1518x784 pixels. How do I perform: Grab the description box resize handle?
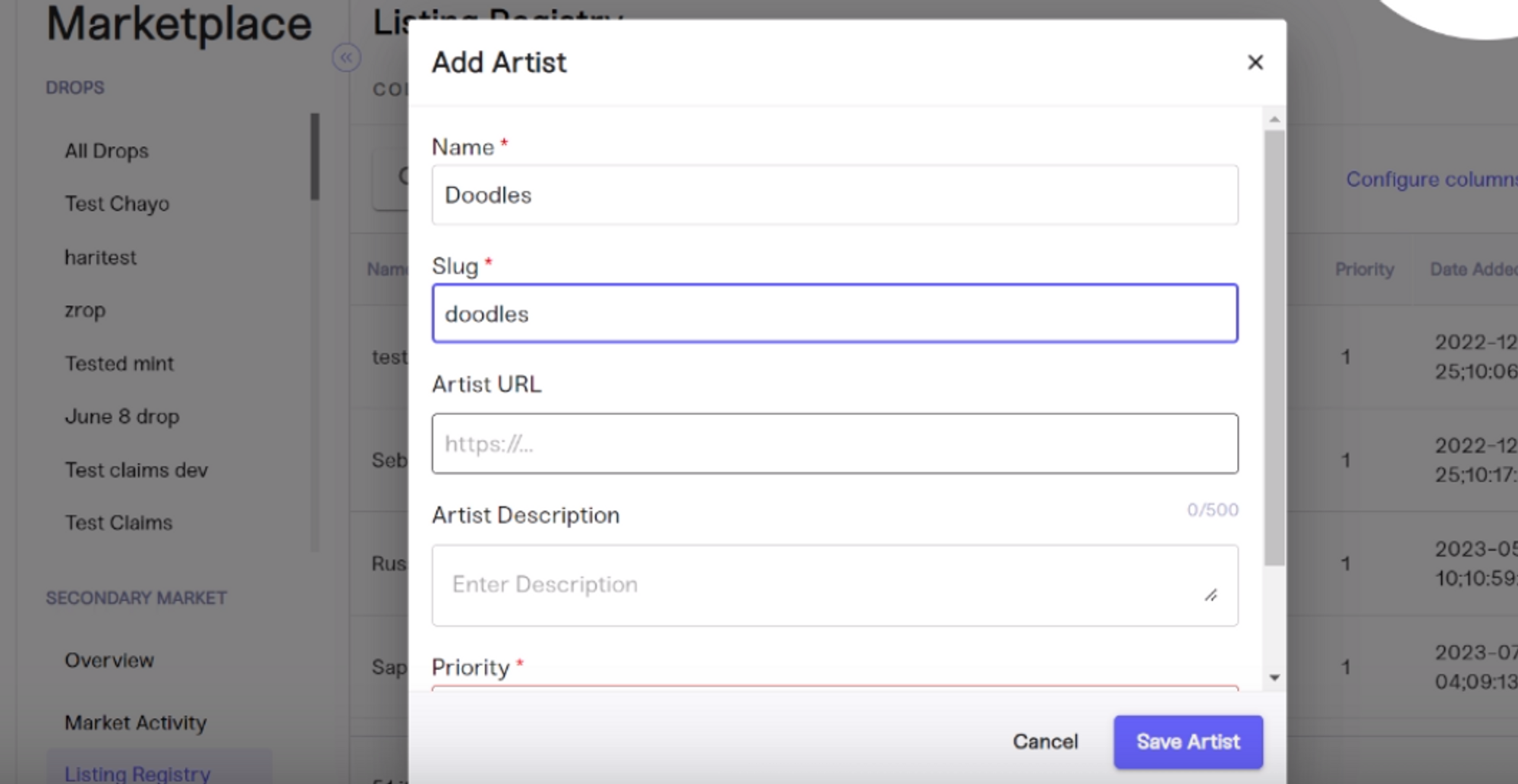[x=1211, y=596]
